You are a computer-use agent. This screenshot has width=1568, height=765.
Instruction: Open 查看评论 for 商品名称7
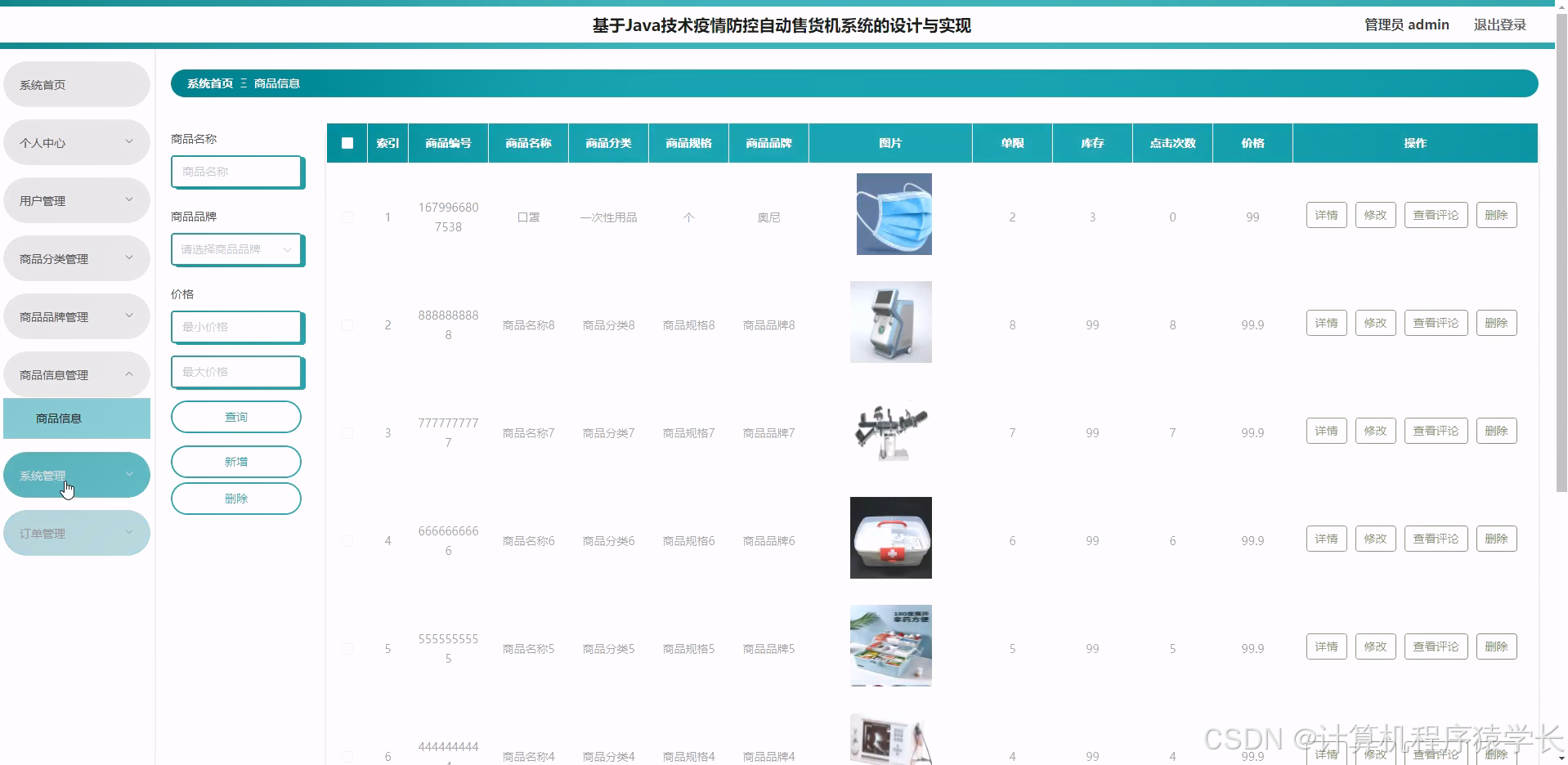(x=1435, y=430)
